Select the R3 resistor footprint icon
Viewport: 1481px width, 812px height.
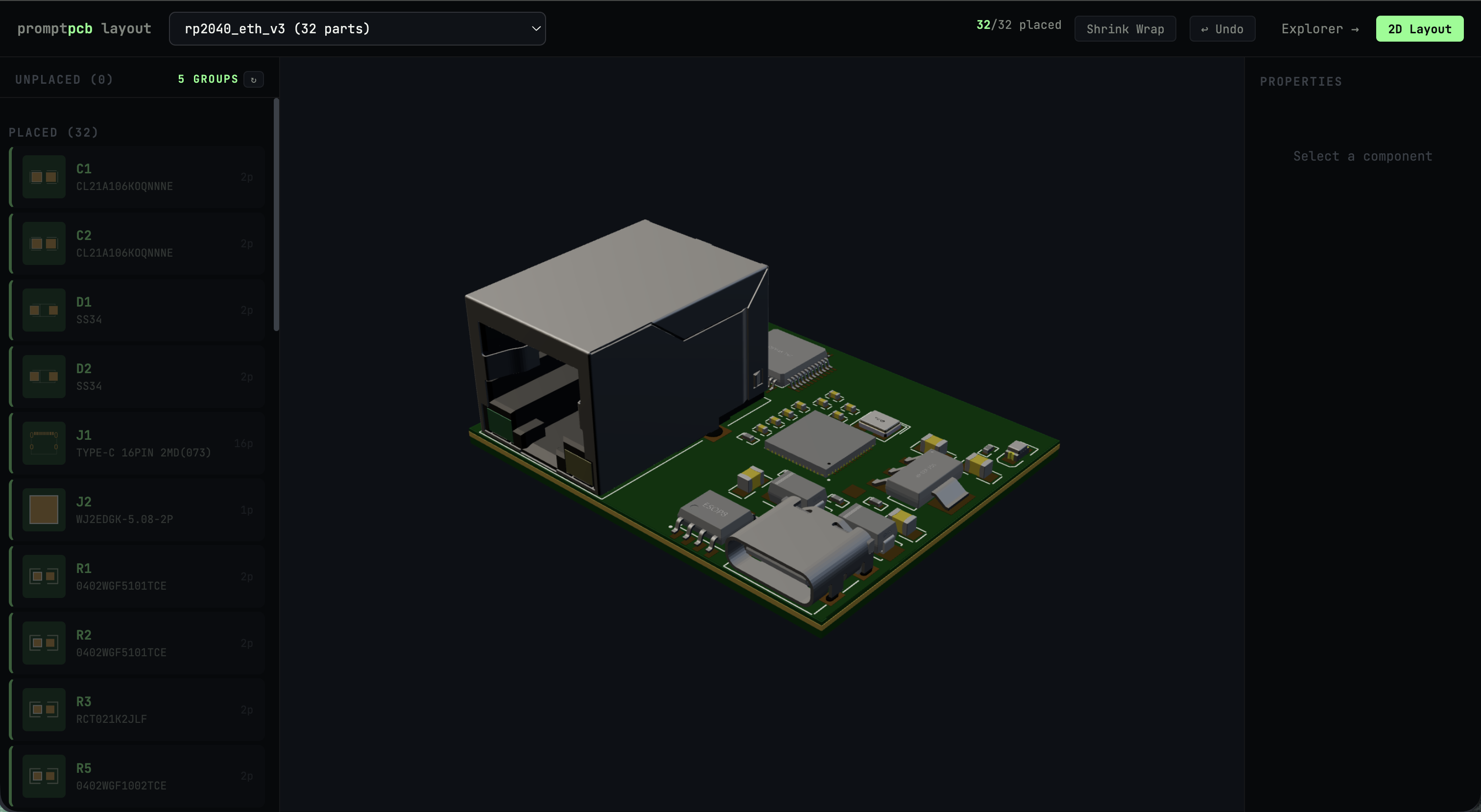44,710
